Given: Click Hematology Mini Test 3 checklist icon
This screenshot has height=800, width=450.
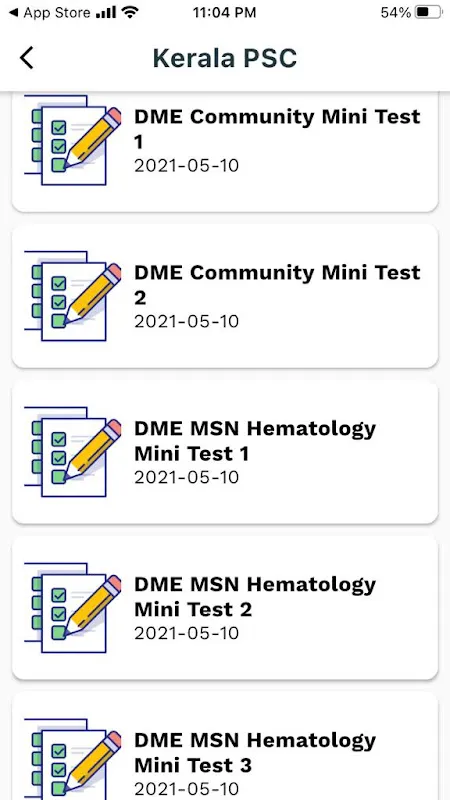Looking at the screenshot, I should tap(73, 759).
